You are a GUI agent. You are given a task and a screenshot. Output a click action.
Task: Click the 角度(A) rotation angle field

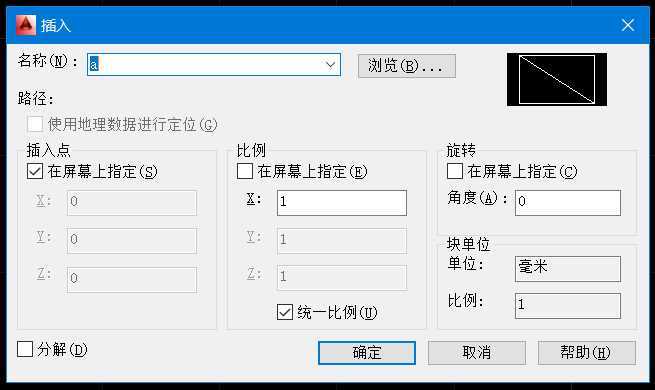pos(568,203)
